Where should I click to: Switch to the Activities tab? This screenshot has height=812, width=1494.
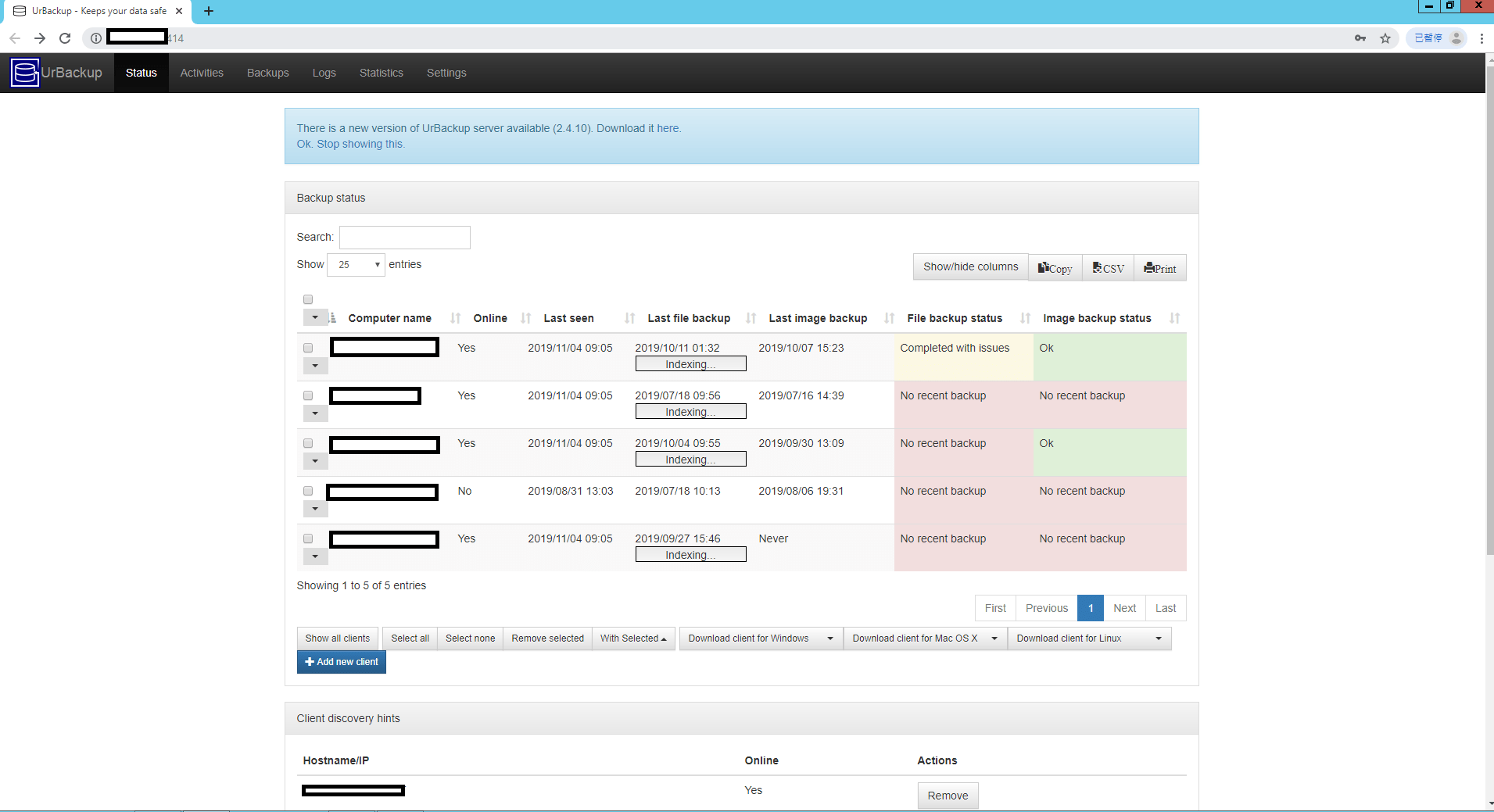[x=202, y=73]
